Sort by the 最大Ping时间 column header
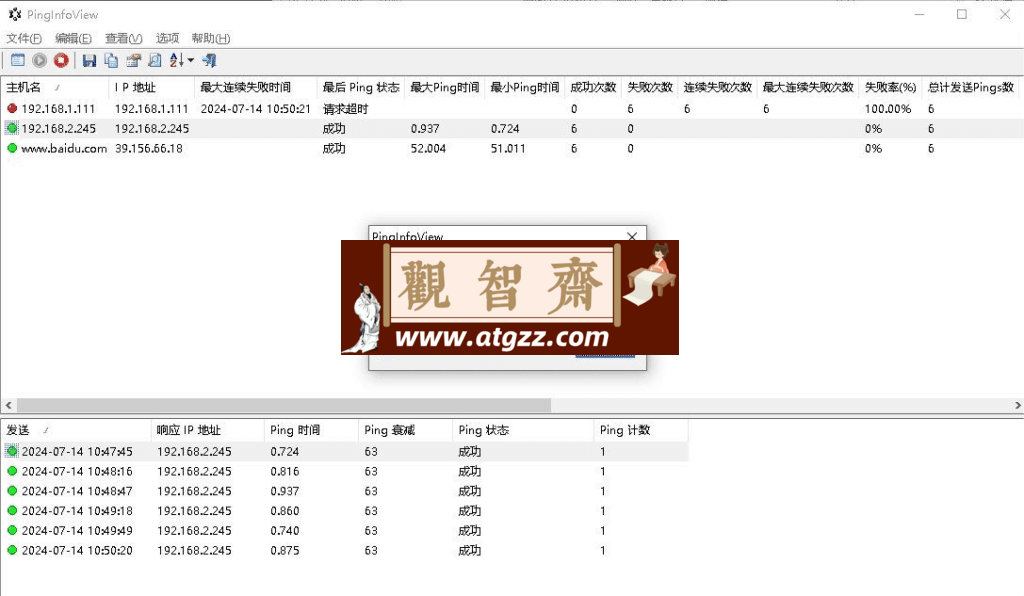This screenshot has width=1024, height=596. [x=445, y=87]
